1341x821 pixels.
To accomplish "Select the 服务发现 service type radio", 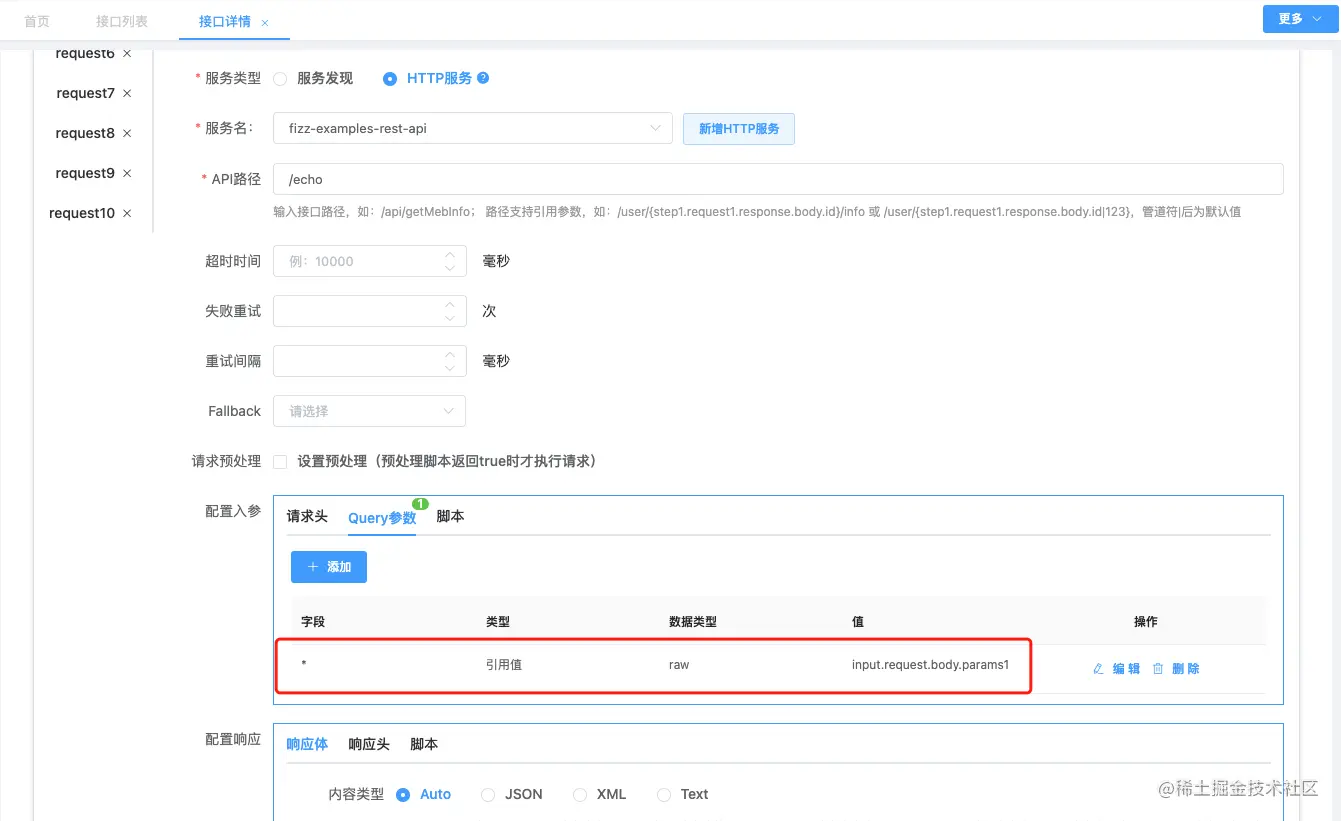I will click(x=280, y=78).
